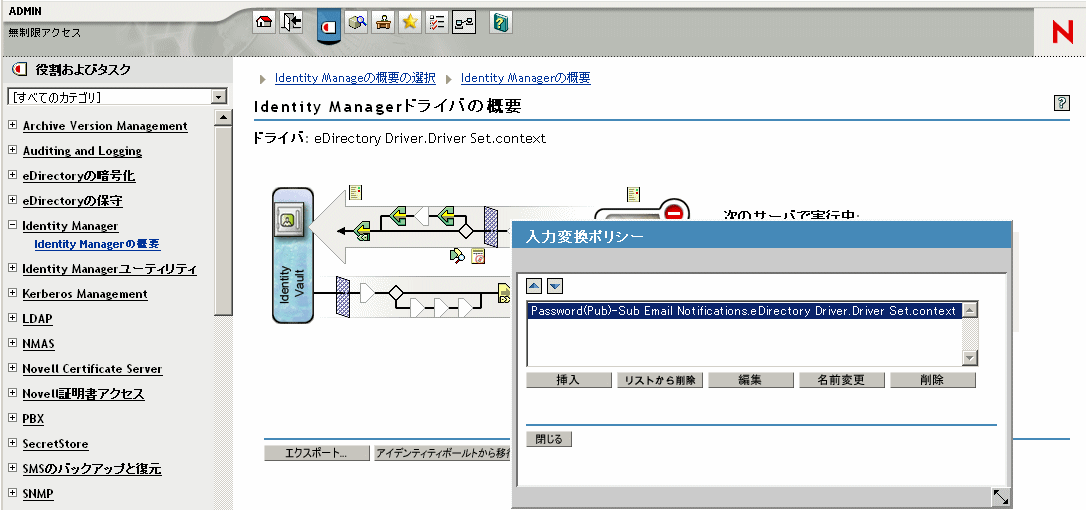Click the resize corner icon in dialog
This screenshot has width=1086, height=510.
pos(1001,497)
